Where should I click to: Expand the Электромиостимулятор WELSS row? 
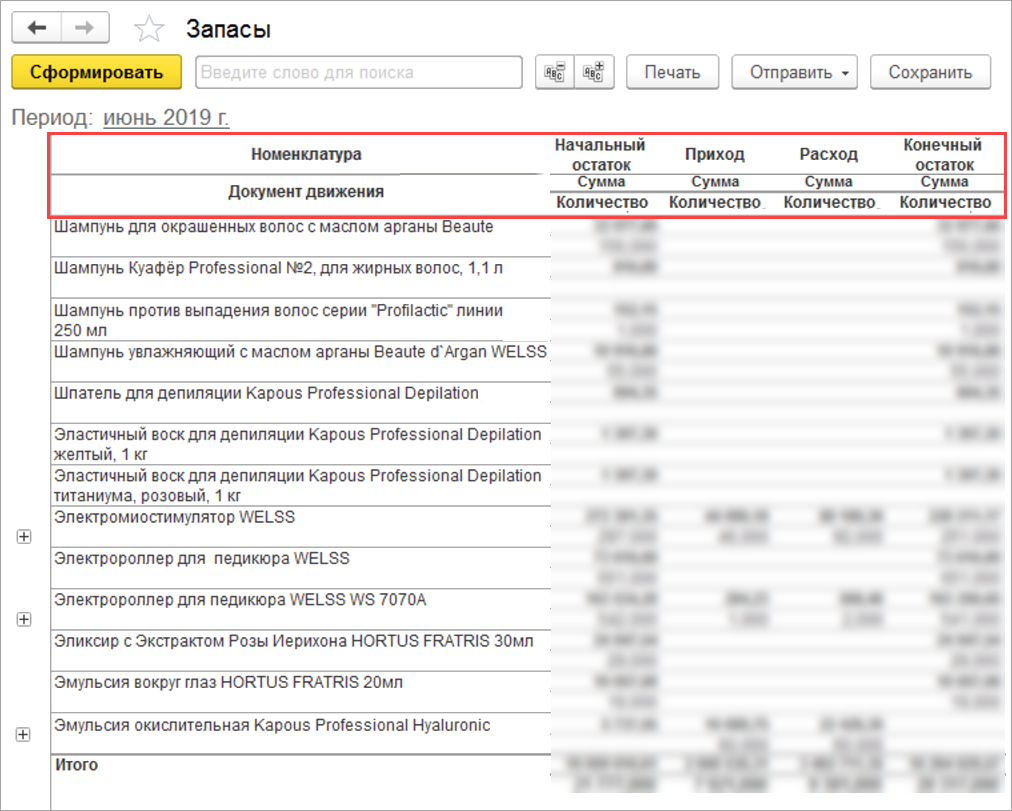click(x=24, y=537)
